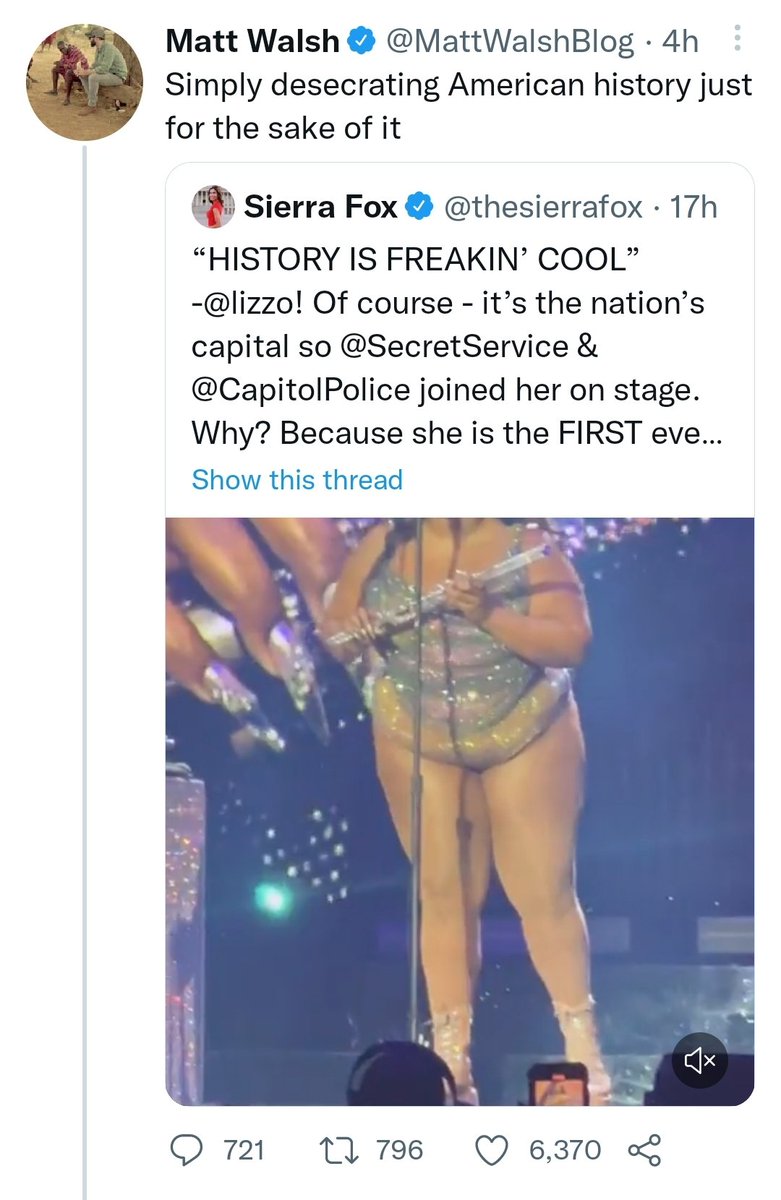Image resolution: width=781 pixels, height=1200 pixels.
Task: Click the verified badge beside Matt Walsh
Action: pos(360,41)
